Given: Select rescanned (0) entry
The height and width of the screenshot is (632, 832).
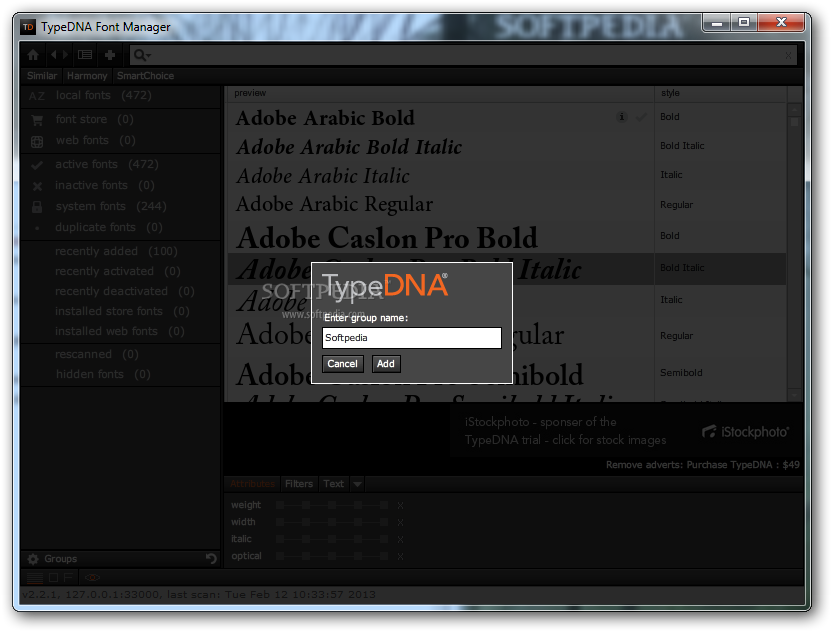Looking at the screenshot, I should 120,354.
